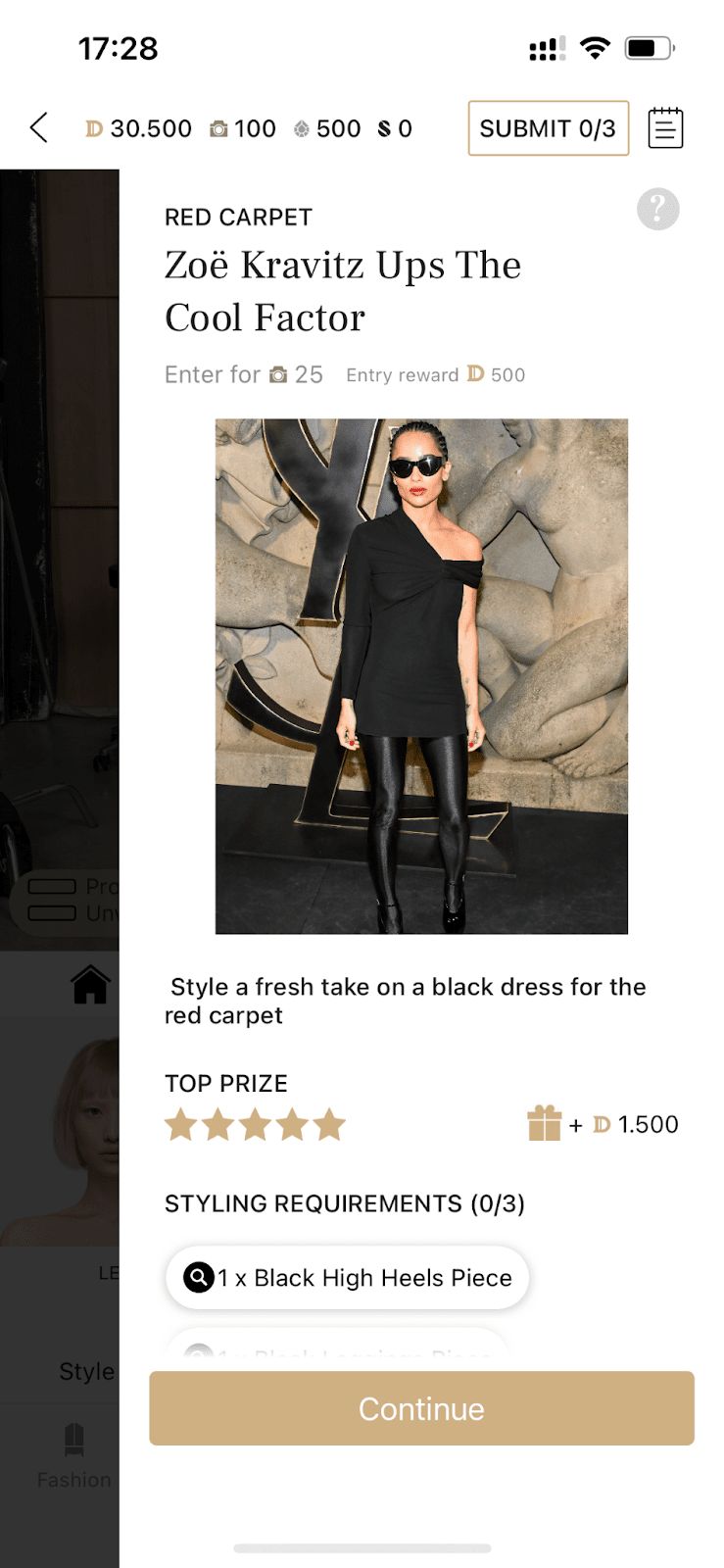Tap the Zoë Kravitz red carpet photo
Image resolution: width=724 pixels, height=1568 pixels.
click(421, 676)
